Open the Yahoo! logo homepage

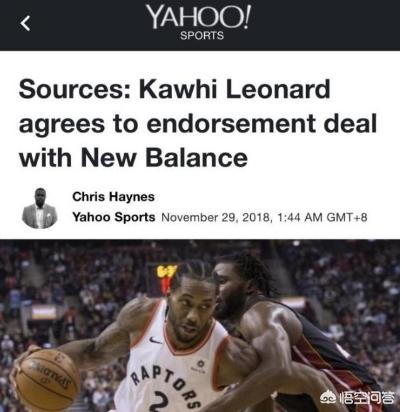pyautogui.click(x=198, y=17)
